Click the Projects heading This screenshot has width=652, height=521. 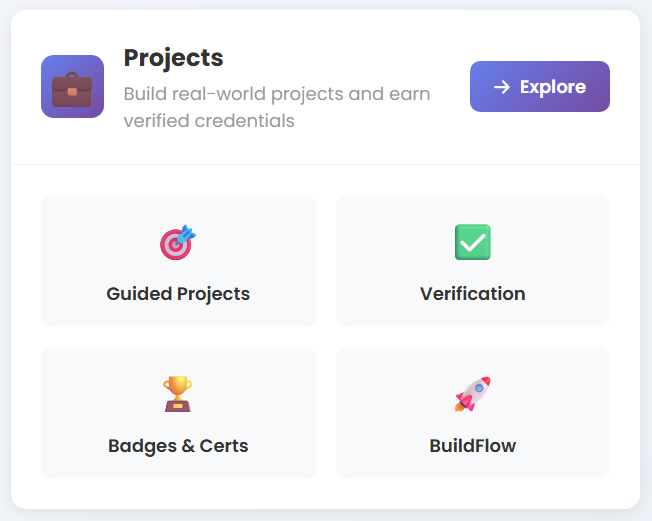point(173,58)
